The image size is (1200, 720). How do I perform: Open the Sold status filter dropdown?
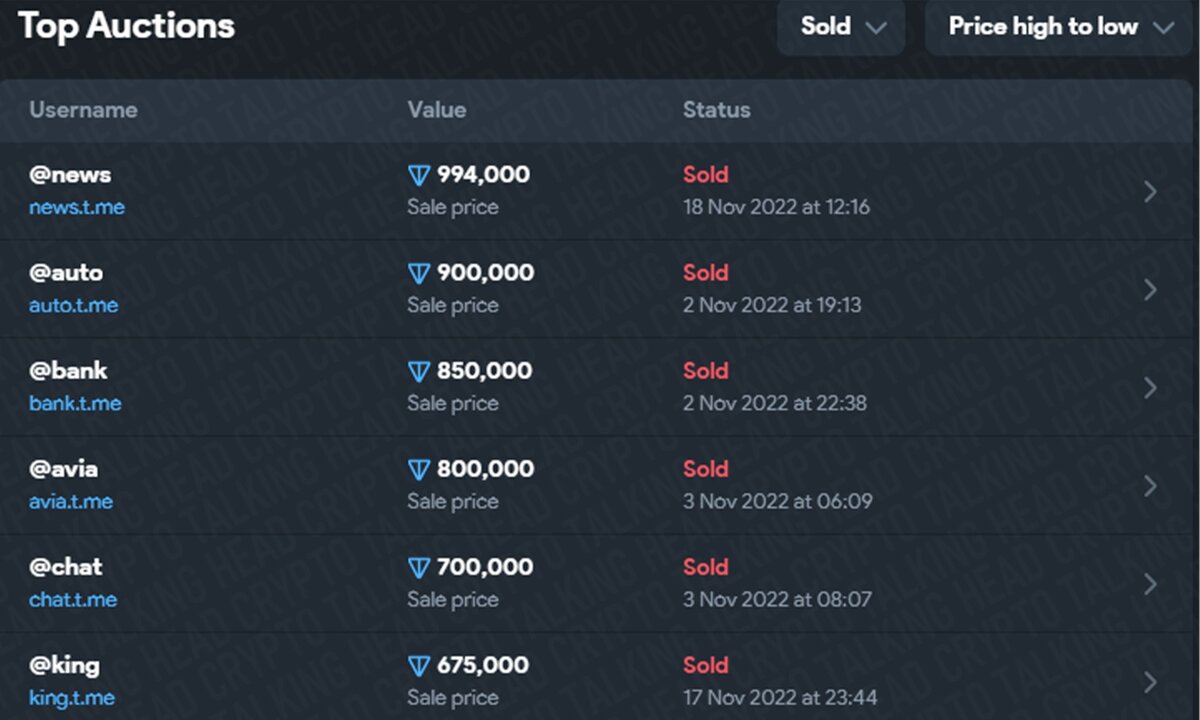click(x=842, y=27)
